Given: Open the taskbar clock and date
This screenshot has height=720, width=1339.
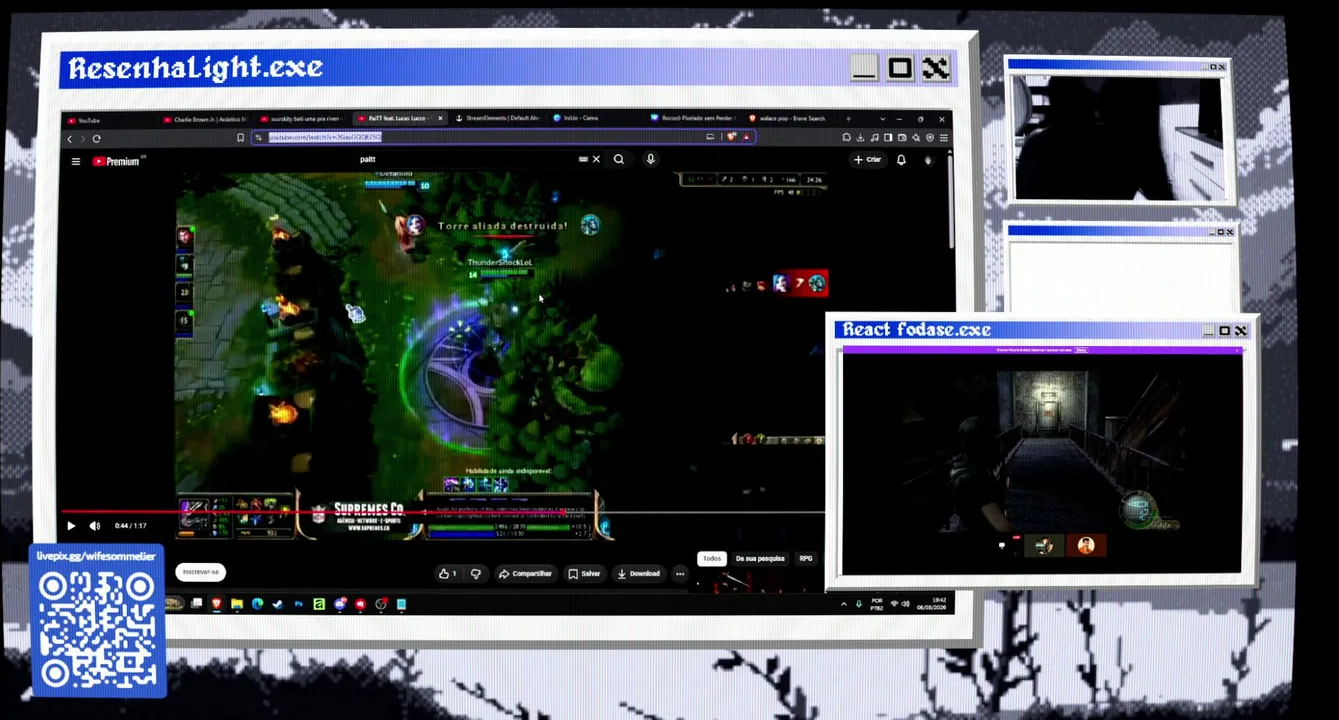Looking at the screenshot, I should (932, 603).
